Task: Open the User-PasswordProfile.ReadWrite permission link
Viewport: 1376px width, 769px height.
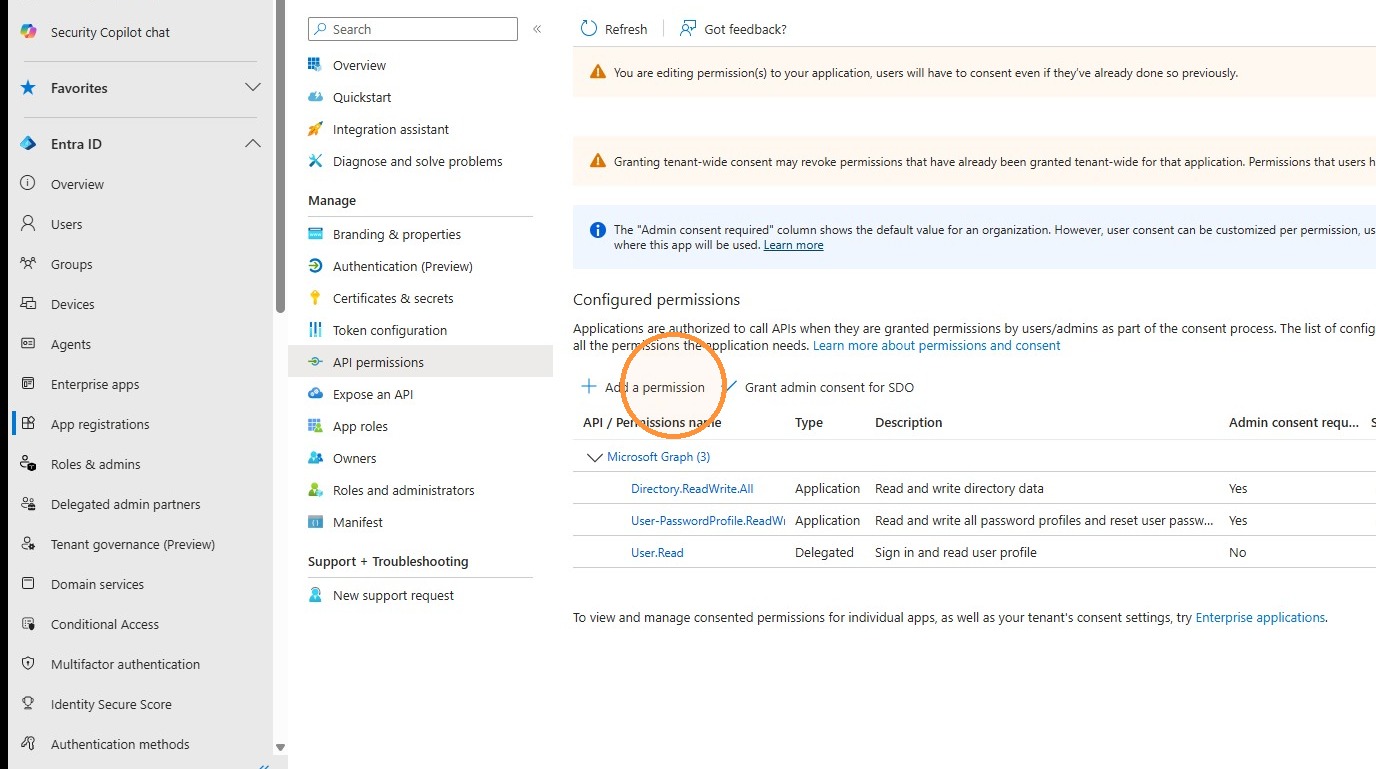Action: point(708,520)
